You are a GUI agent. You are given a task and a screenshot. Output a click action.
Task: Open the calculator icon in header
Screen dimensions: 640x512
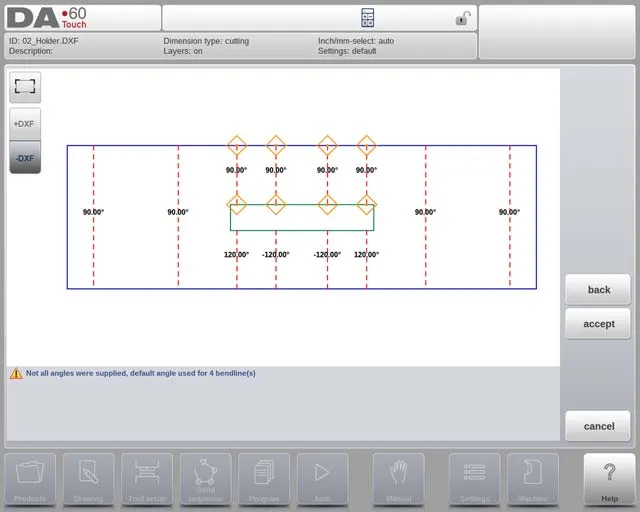pyautogui.click(x=367, y=18)
